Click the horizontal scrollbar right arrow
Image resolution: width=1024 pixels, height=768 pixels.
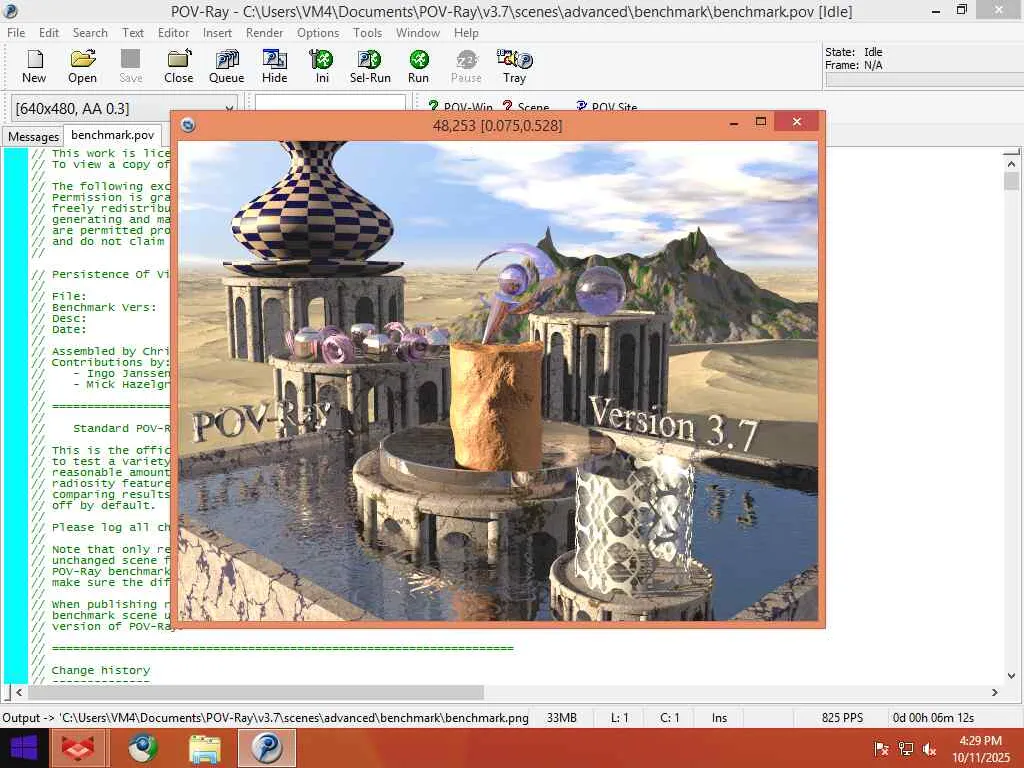(x=995, y=692)
